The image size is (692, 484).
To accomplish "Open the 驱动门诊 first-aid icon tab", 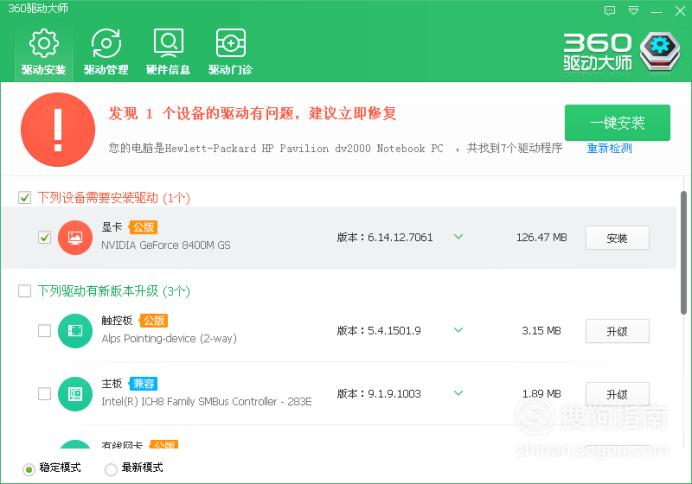I will point(230,52).
